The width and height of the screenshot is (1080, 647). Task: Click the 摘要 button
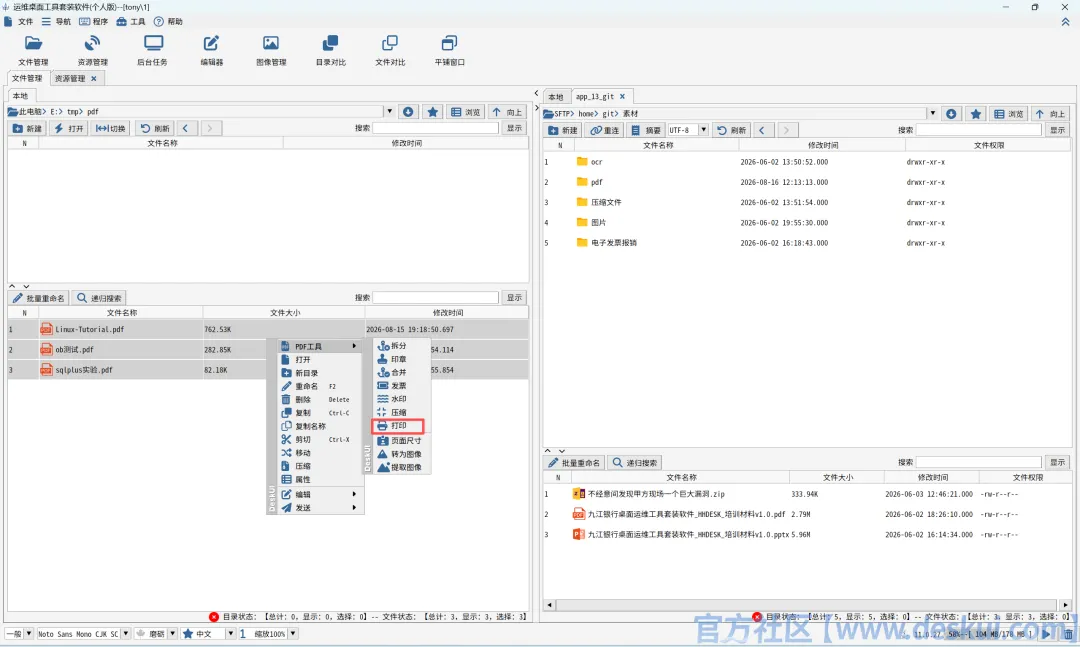[645, 130]
